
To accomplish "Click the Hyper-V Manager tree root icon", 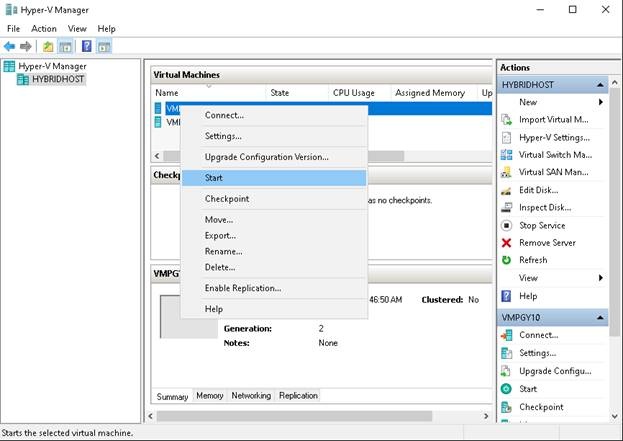I will click(x=9, y=66).
